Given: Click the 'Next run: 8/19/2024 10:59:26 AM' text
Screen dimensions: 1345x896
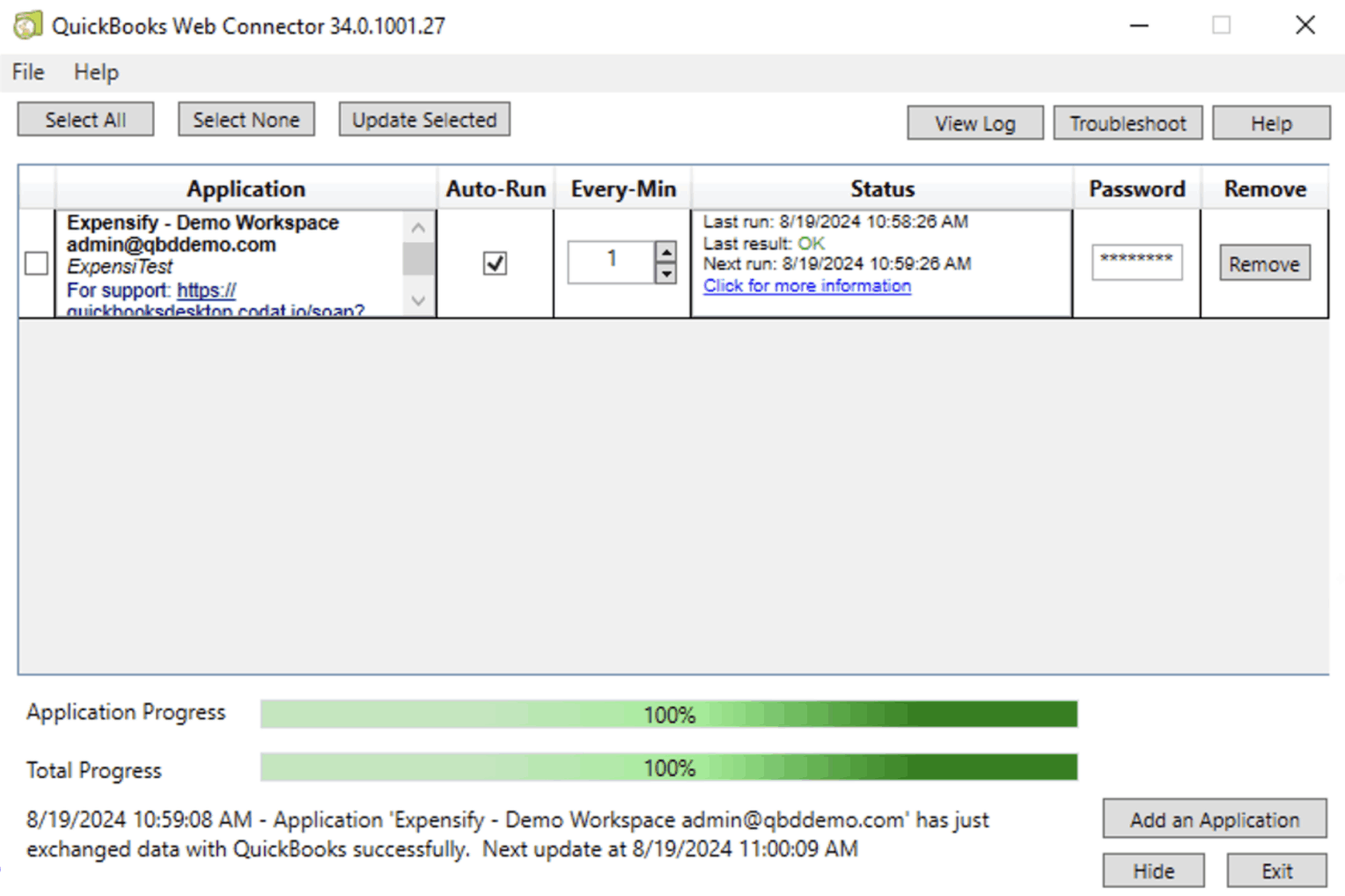Looking at the screenshot, I should tap(837, 264).
